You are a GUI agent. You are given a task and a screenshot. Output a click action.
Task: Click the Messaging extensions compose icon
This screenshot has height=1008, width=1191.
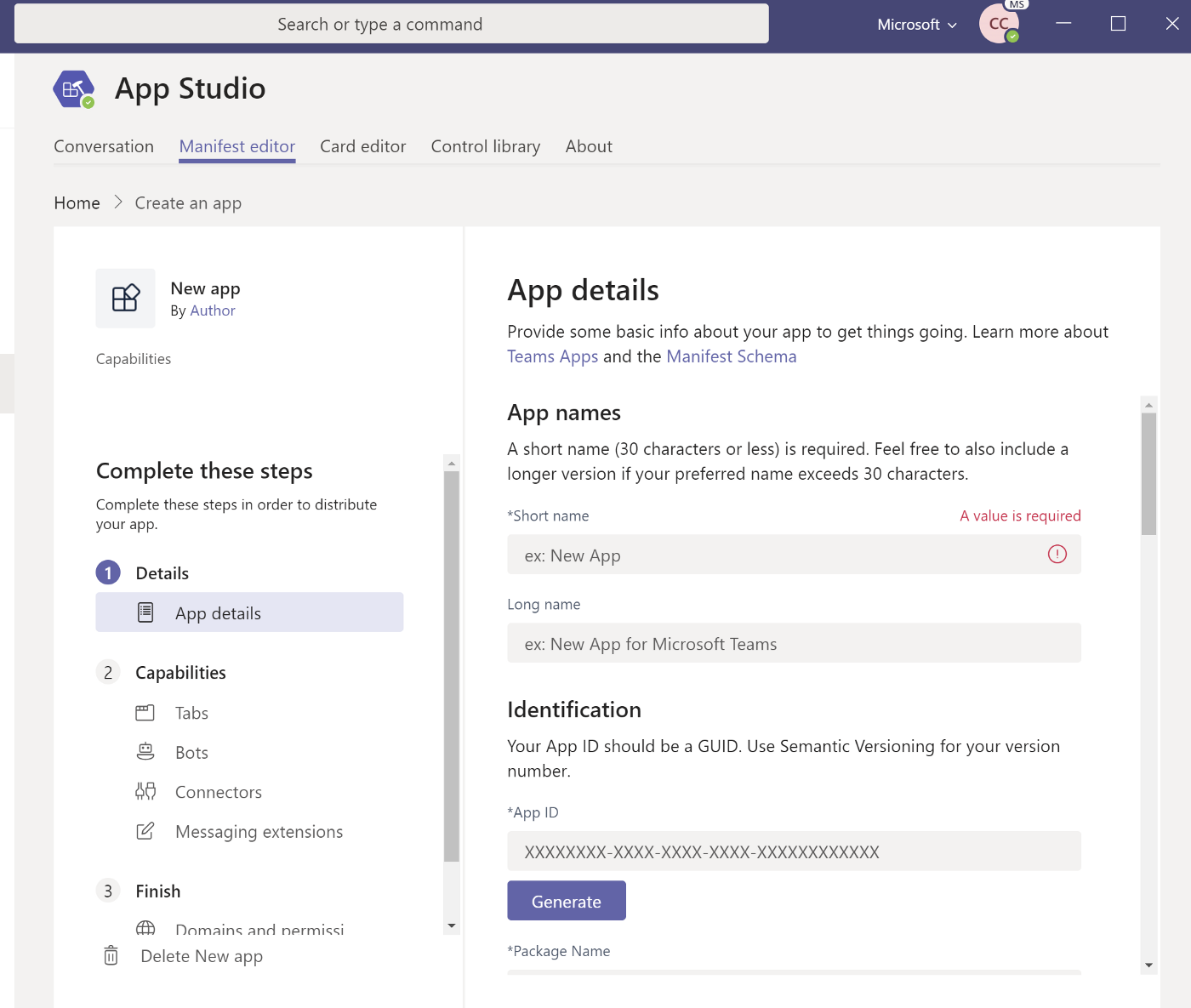click(x=145, y=831)
